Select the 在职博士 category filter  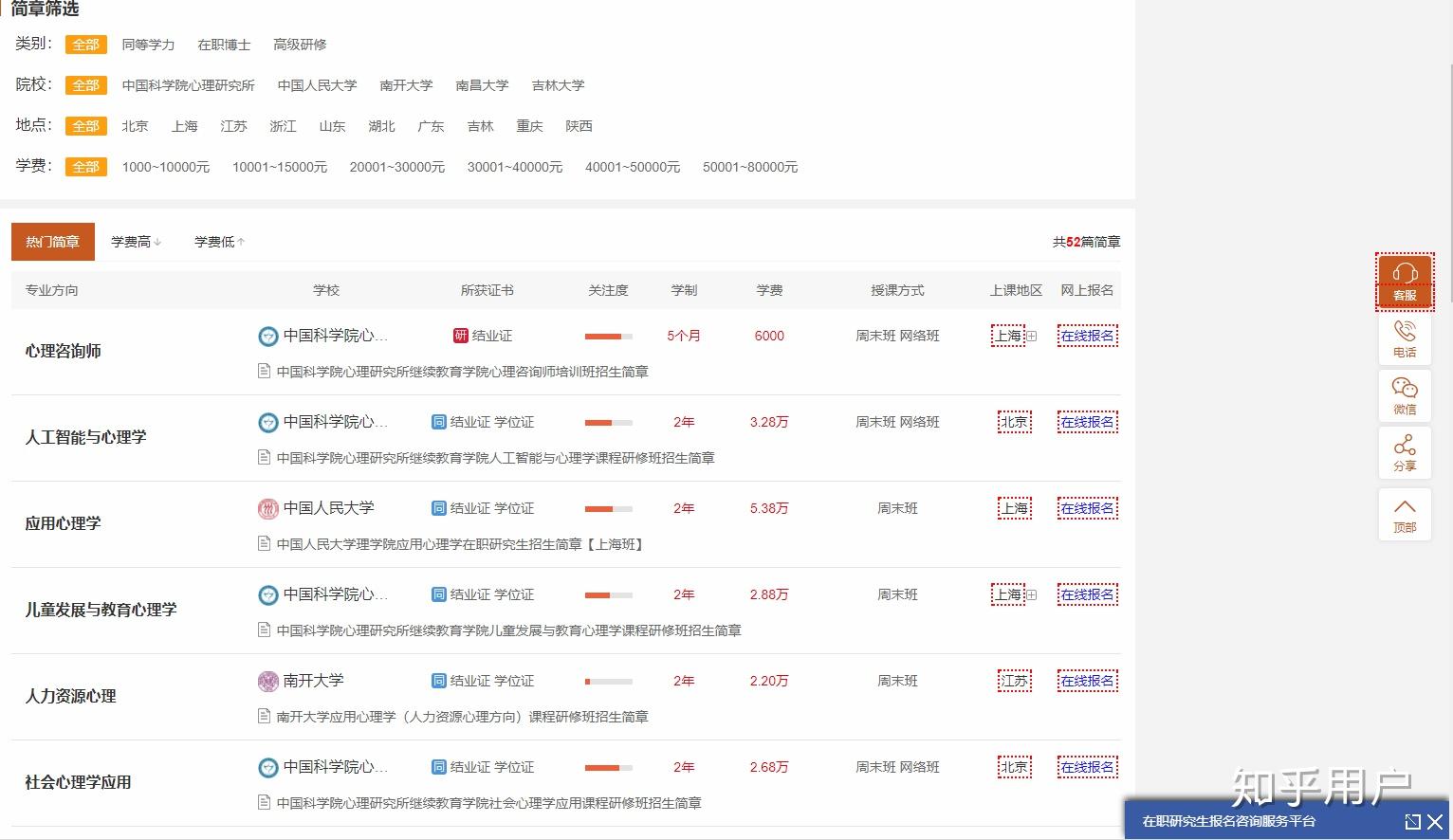click(x=224, y=44)
